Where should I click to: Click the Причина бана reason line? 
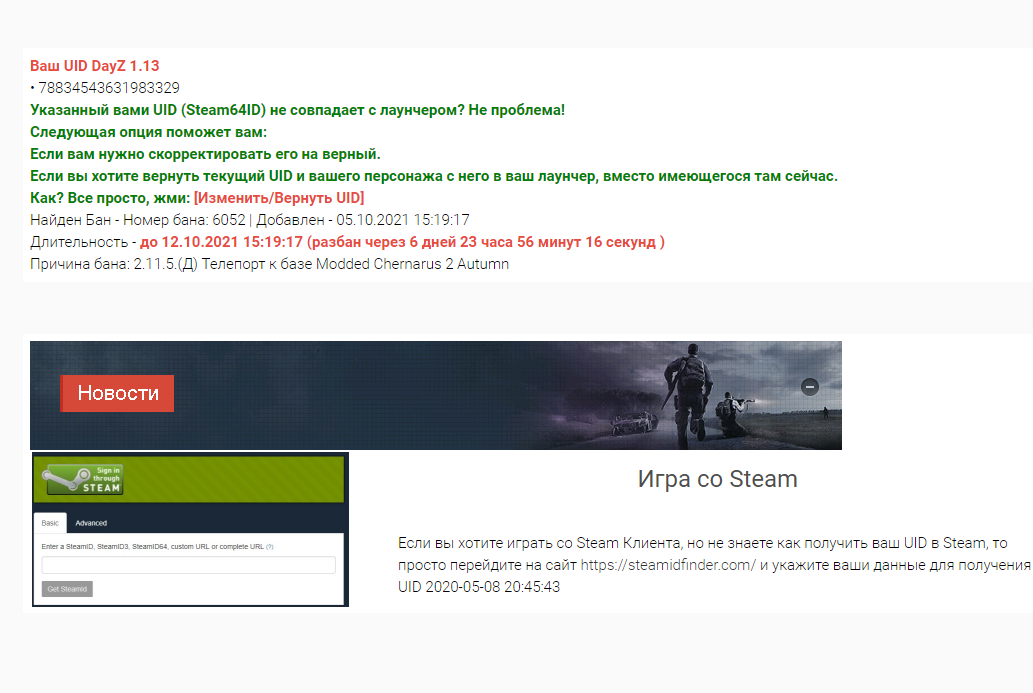269,263
